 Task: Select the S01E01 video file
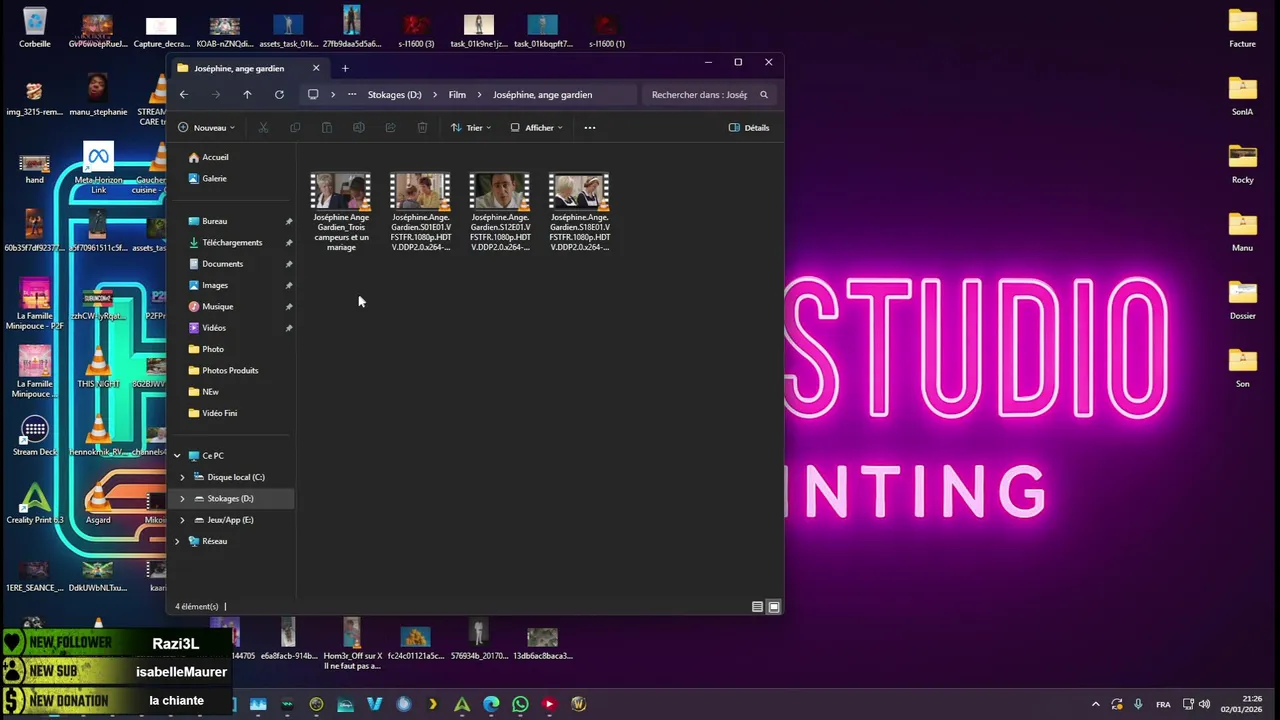420,212
